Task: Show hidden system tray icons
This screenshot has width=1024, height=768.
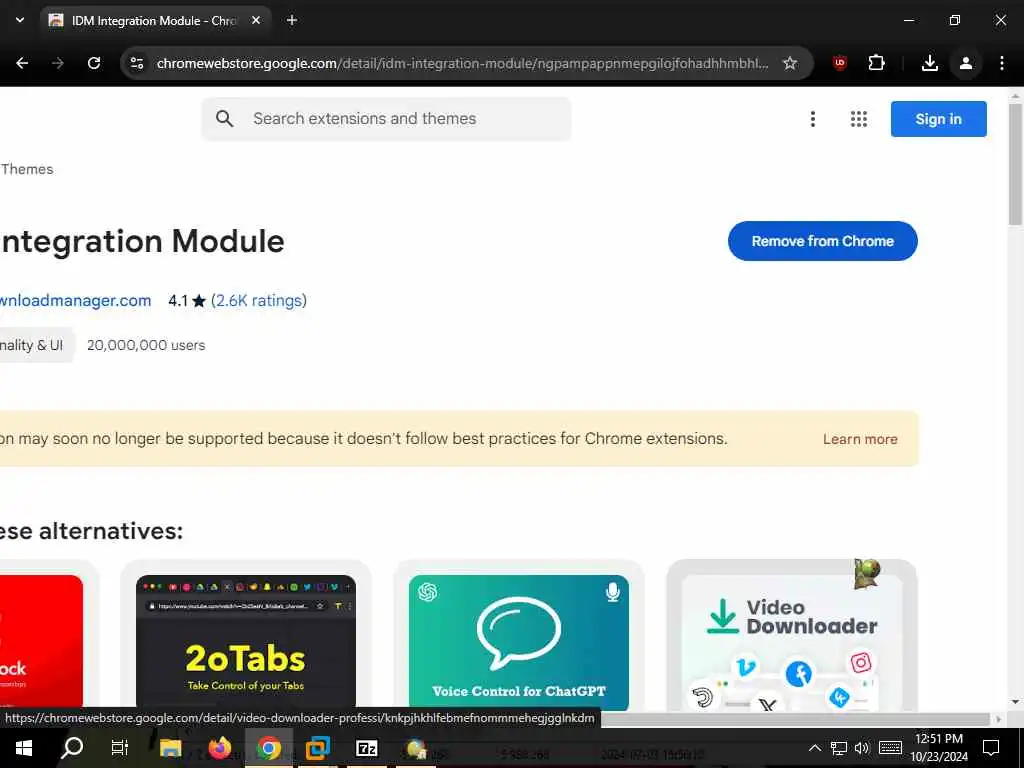Action: click(814, 748)
